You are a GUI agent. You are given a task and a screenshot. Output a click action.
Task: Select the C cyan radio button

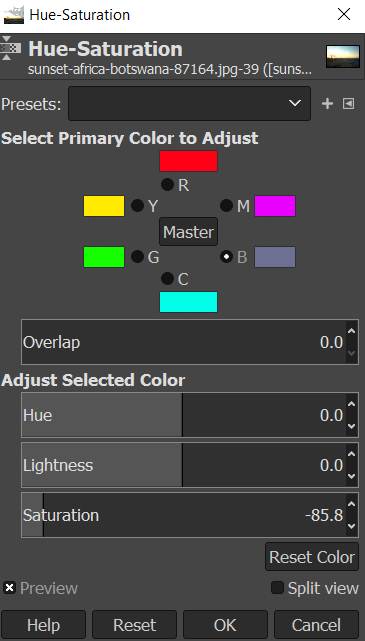tap(167, 279)
